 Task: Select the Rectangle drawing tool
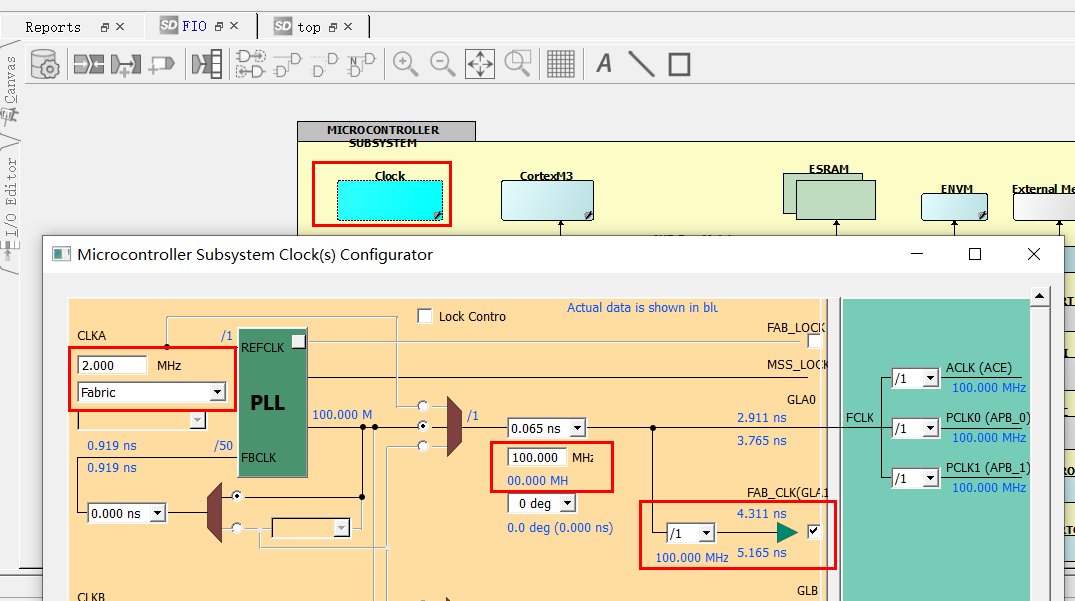678,64
